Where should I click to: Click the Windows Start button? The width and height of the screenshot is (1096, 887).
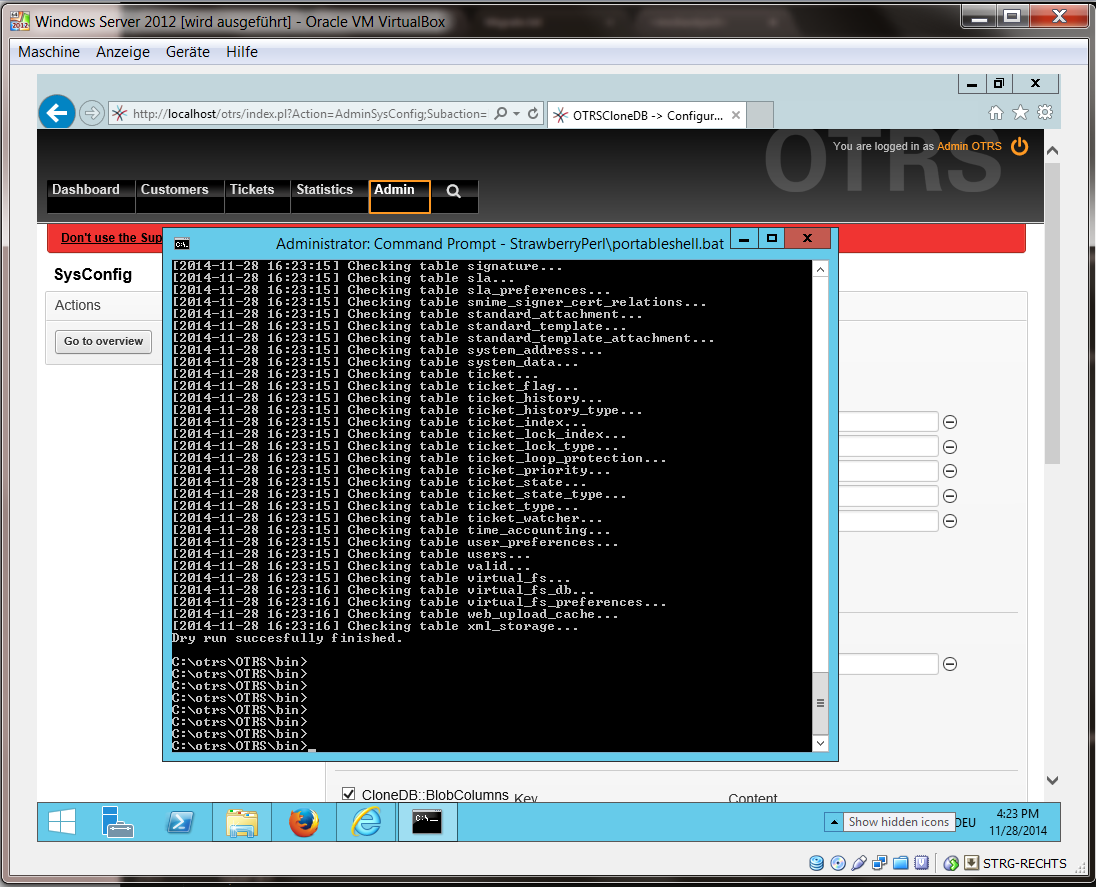[60, 822]
